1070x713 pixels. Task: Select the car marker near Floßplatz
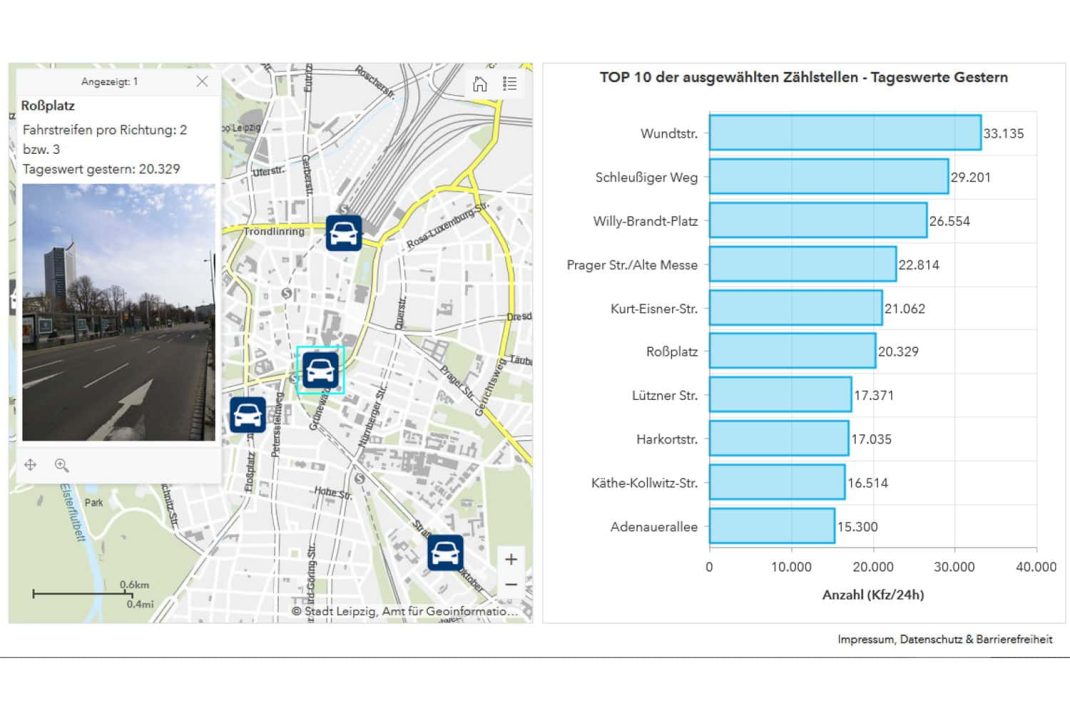247,414
